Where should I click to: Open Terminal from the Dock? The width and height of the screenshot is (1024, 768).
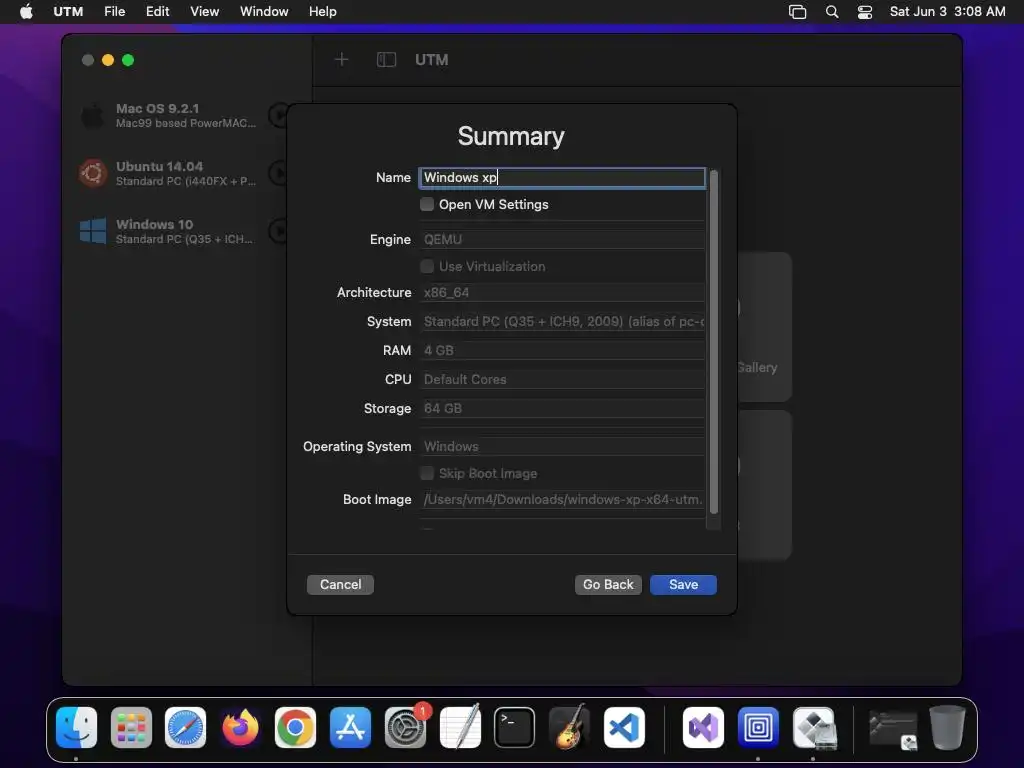[x=515, y=727]
